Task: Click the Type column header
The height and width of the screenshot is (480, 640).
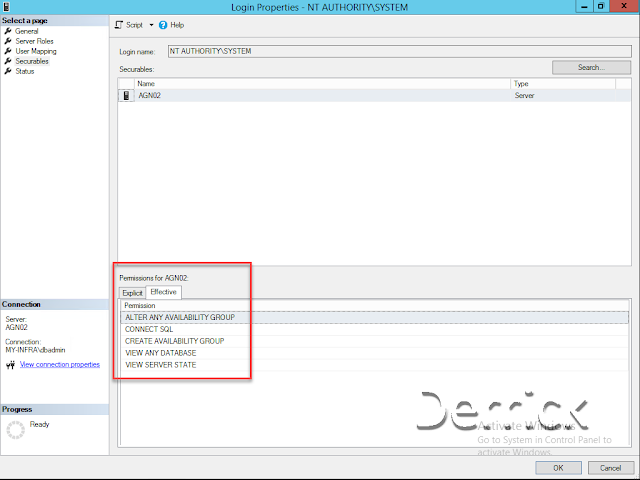Action: point(563,84)
